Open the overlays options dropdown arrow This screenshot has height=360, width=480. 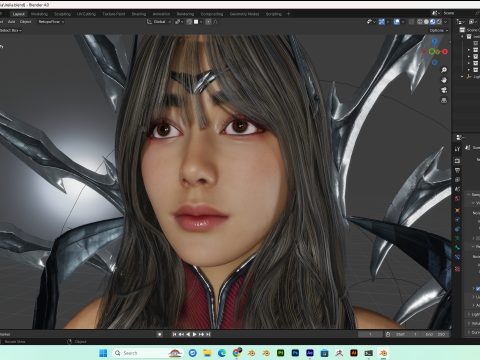[x=402, y=22]
